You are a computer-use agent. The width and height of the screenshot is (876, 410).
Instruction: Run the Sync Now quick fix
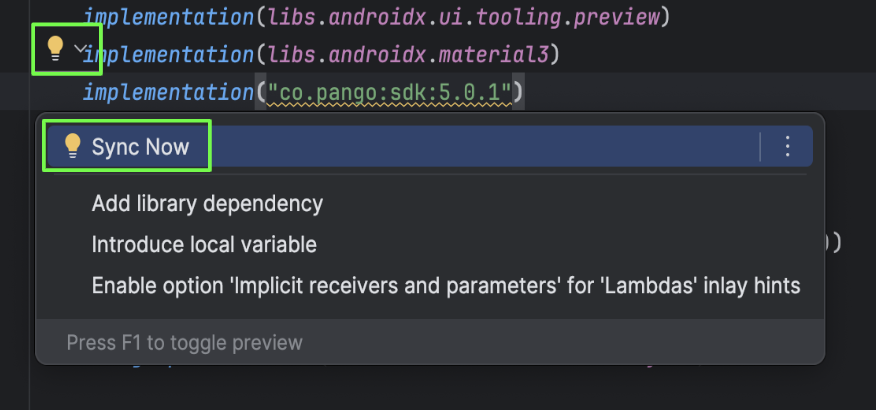140,147
